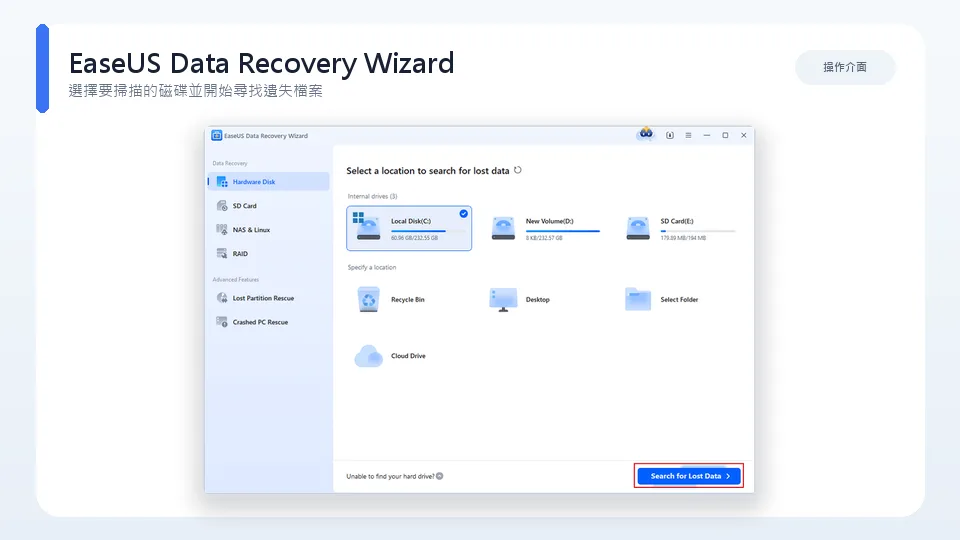Click the Advanced Features sidebar heading
The image size is (960, 540).
(236, 279)
